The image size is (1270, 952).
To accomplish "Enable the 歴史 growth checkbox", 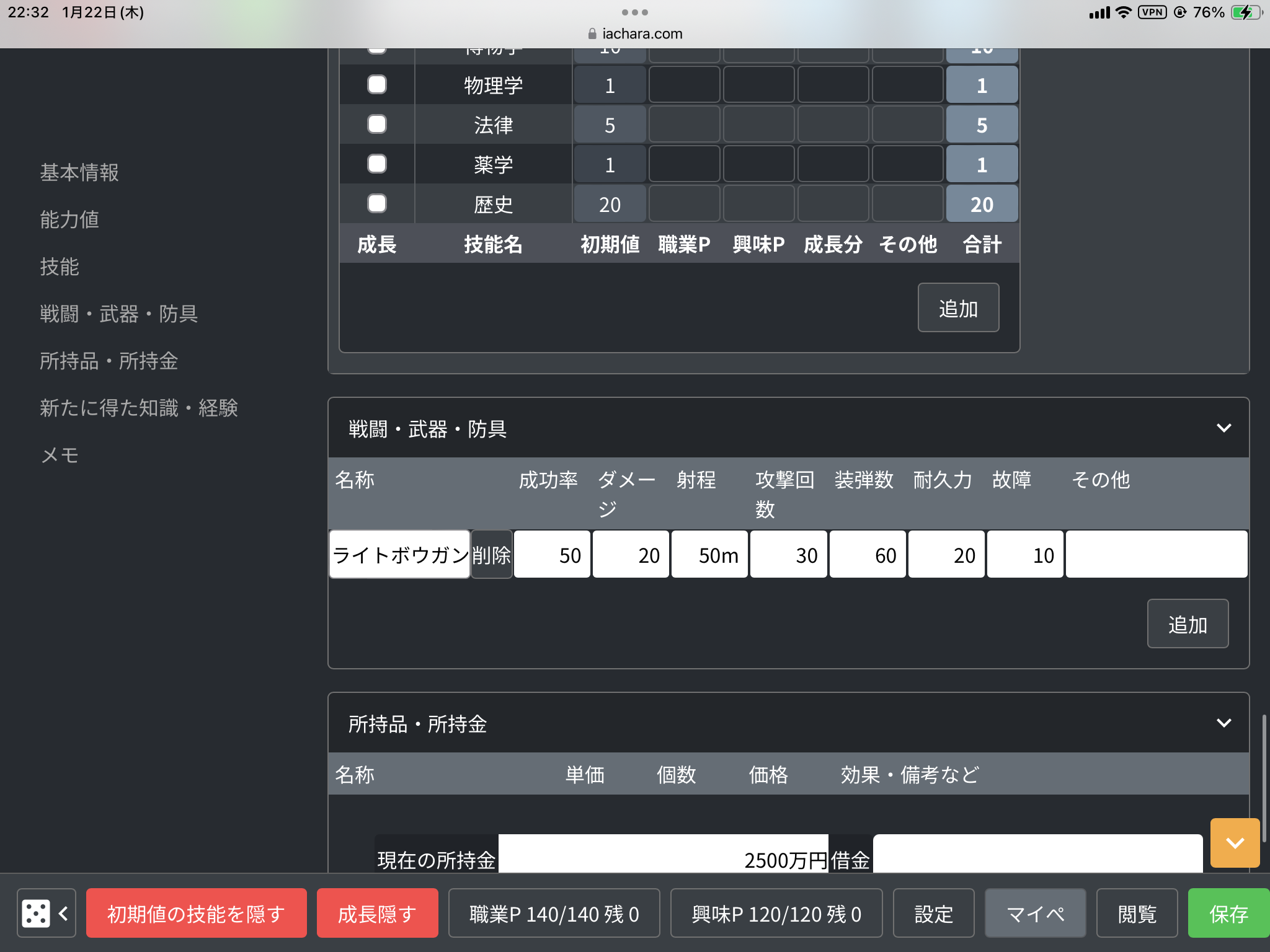I will [376, 204].
